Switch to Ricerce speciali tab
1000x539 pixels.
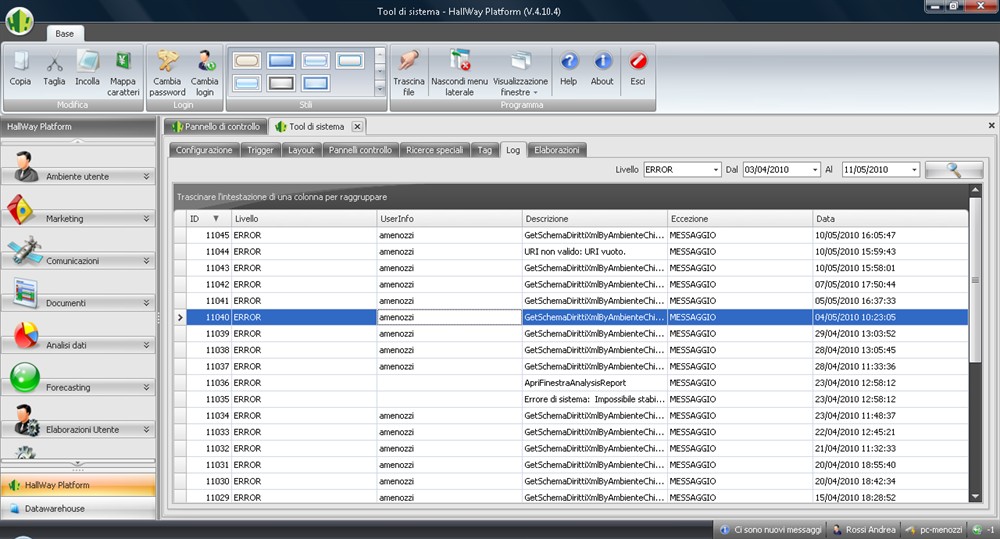[x=434, y=150]
